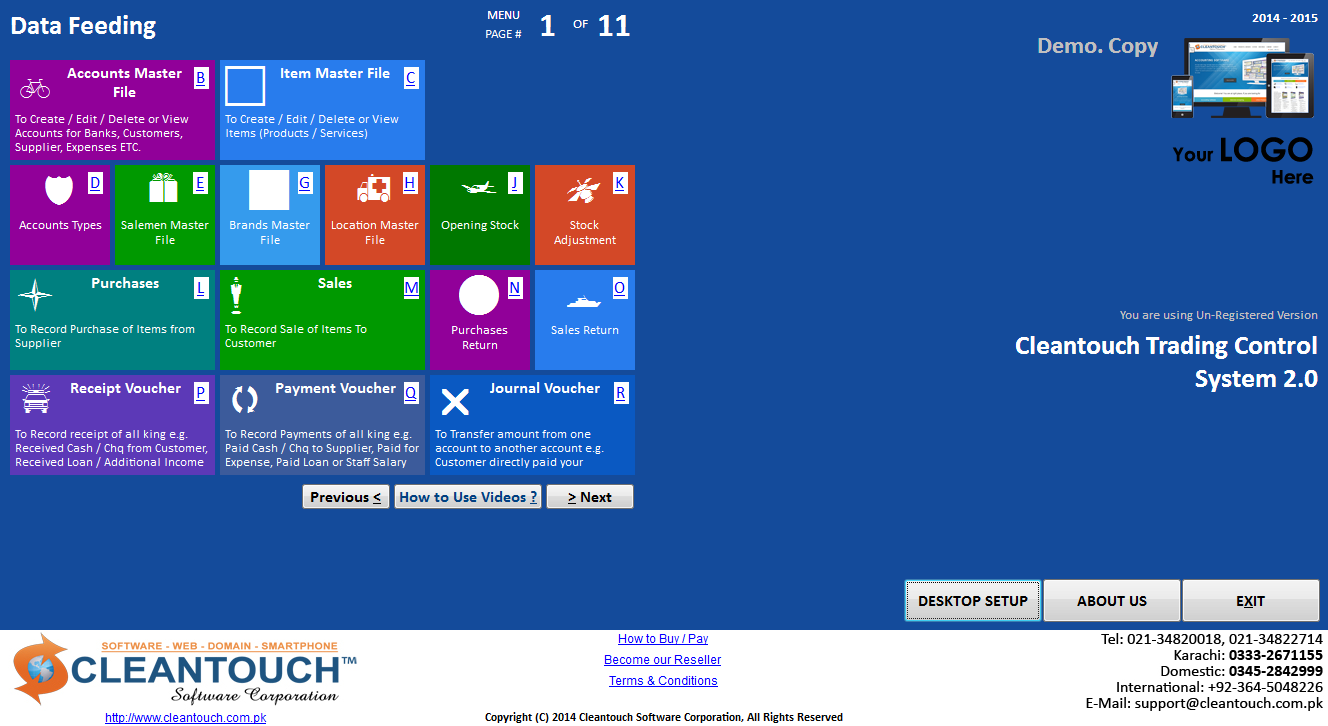The width and height of the screenshot is (1328, 726).
Task: Click shortcut letter J on Opening Stock
Action: [515, 183]
